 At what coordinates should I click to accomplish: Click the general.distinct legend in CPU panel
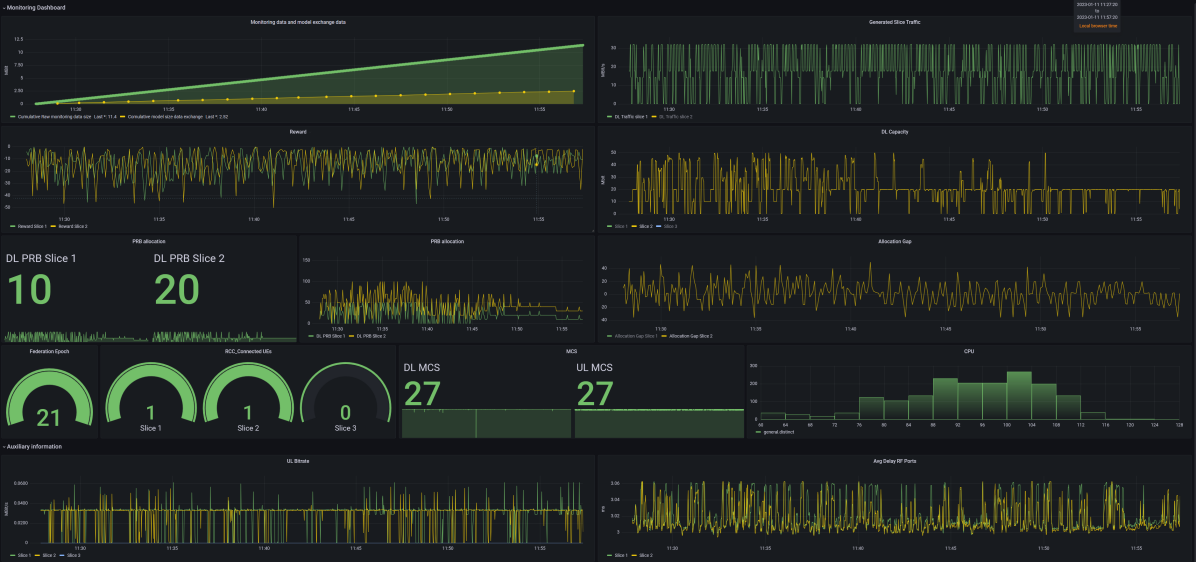(x=777, y=433)
